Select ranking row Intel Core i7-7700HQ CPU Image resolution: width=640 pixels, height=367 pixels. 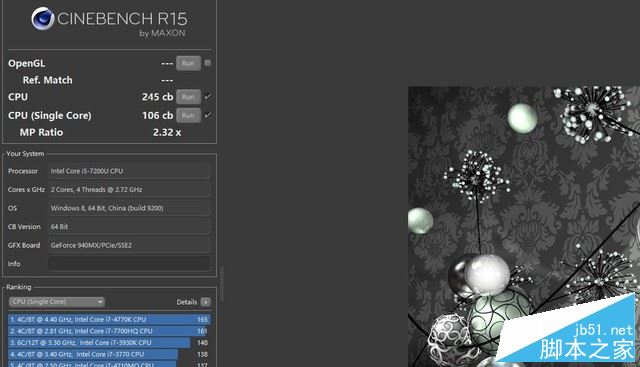(109, 331)
